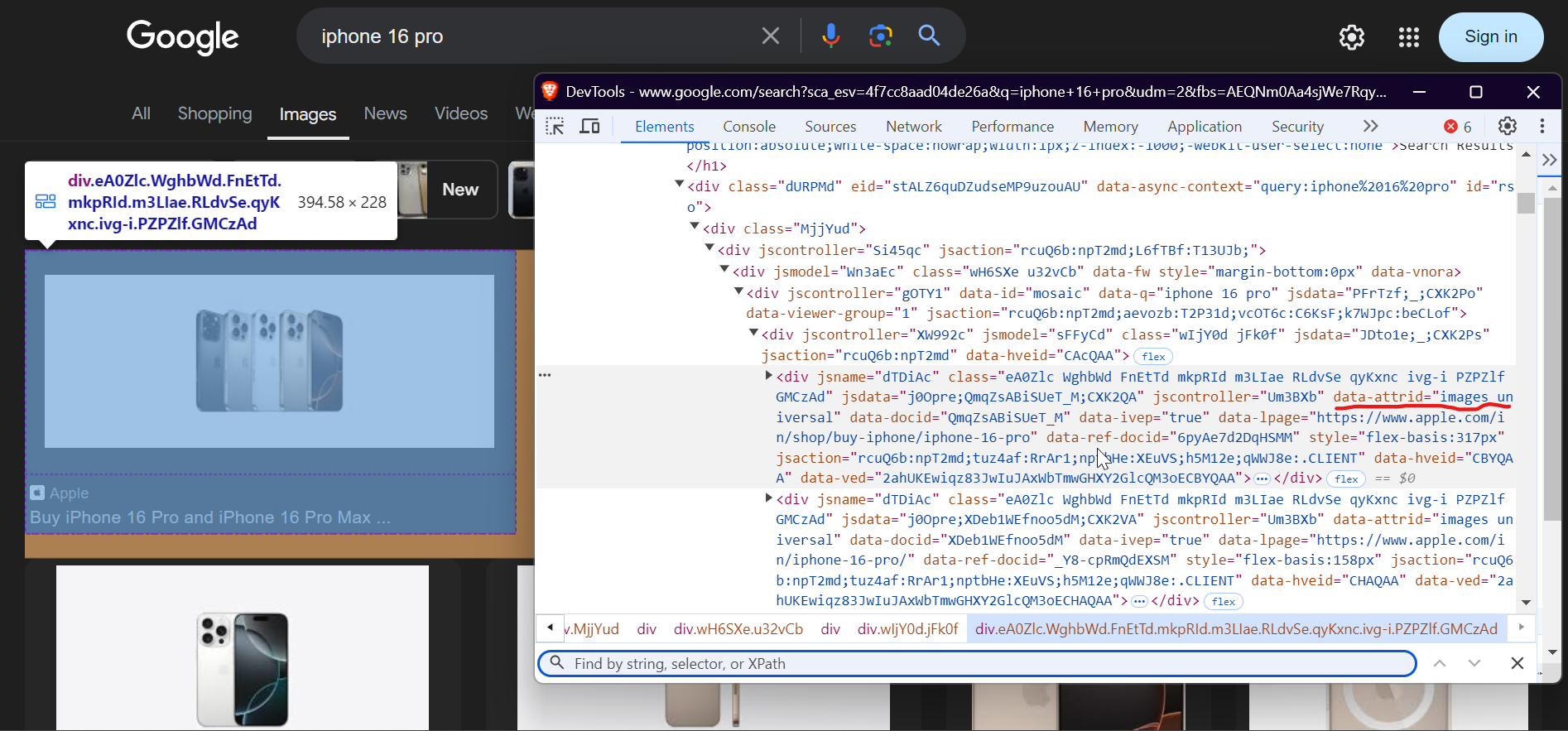Collapse the div class dURPMd node
Image resolution: width=1568 pixels, height=731 pixels.
point(679,185)
